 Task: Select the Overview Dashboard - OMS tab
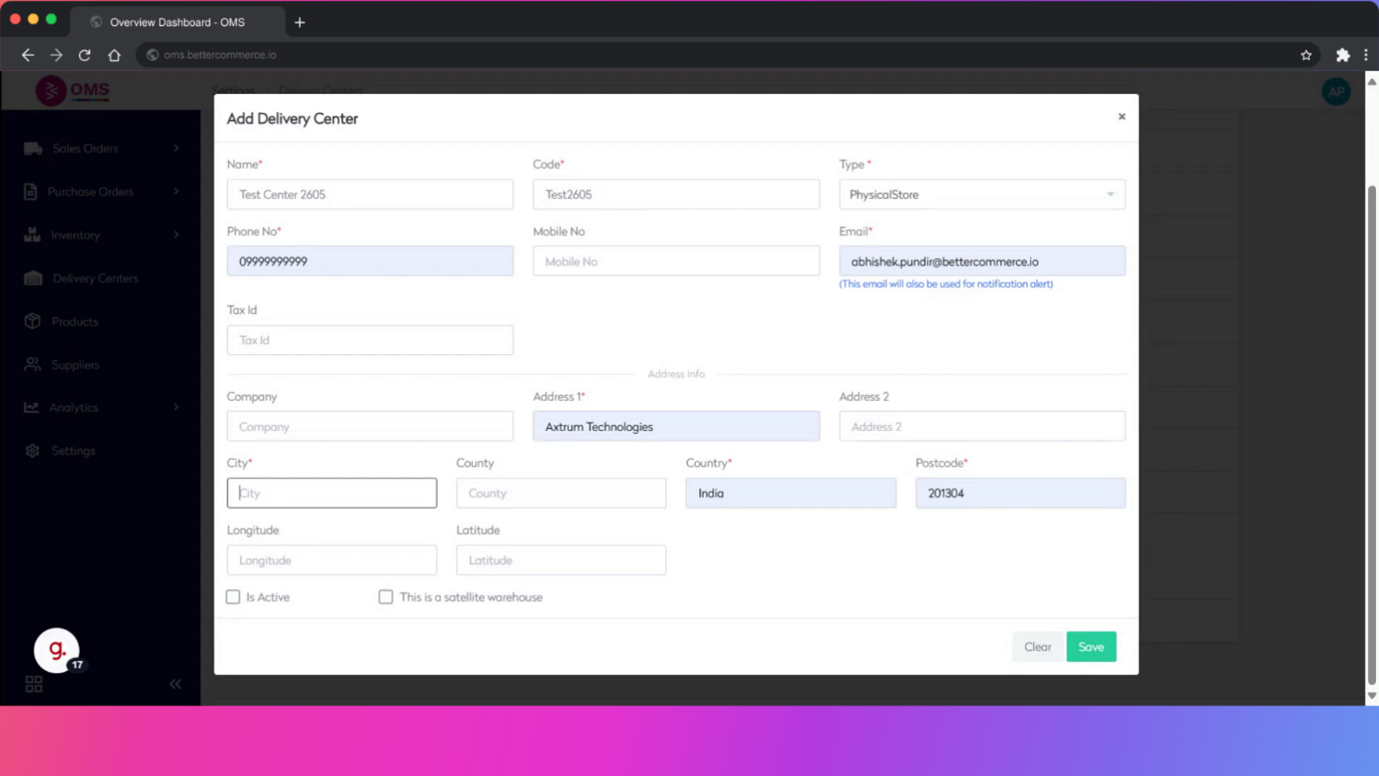pos(176,22)
